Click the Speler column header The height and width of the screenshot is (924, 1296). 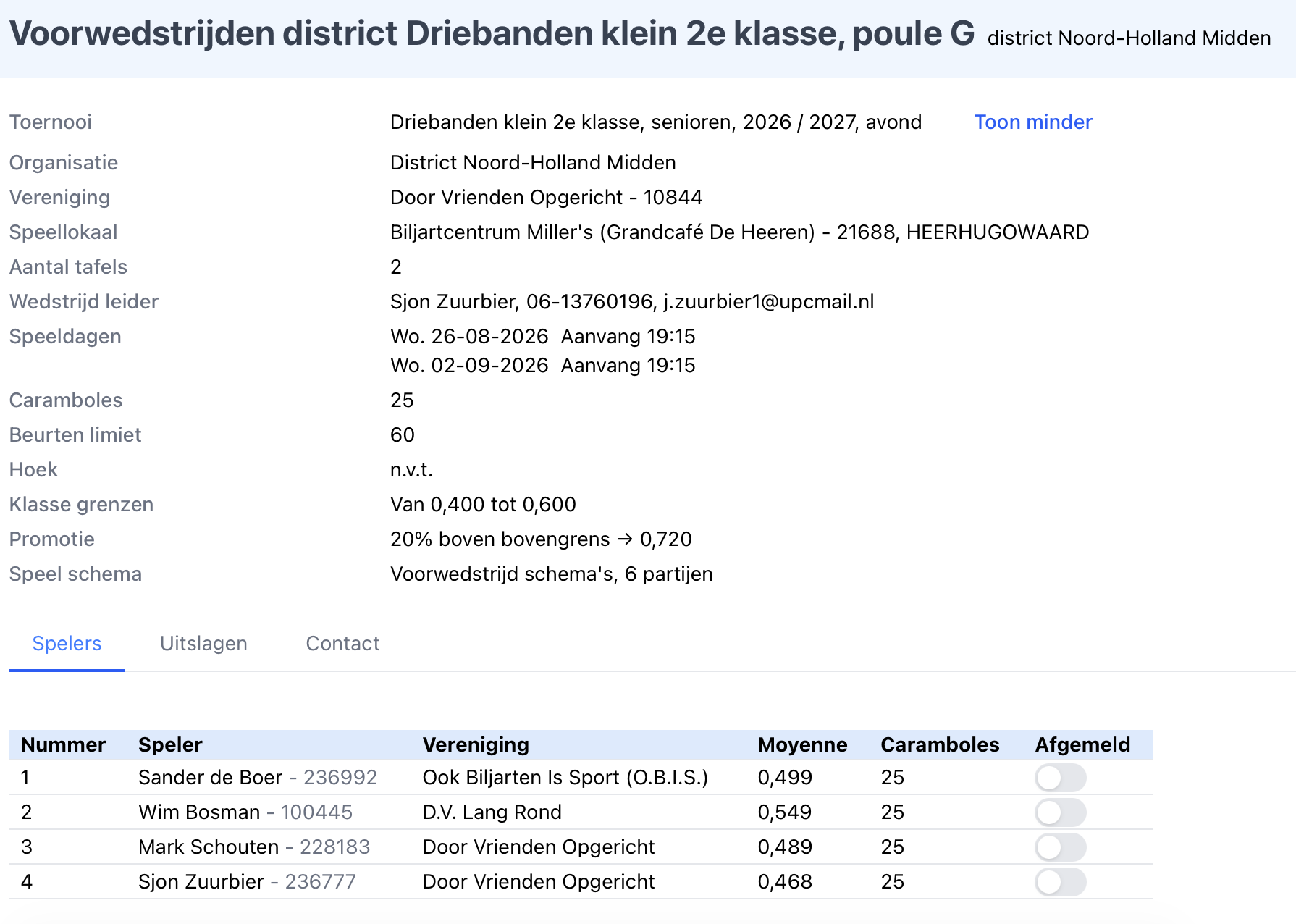(170, 744)
